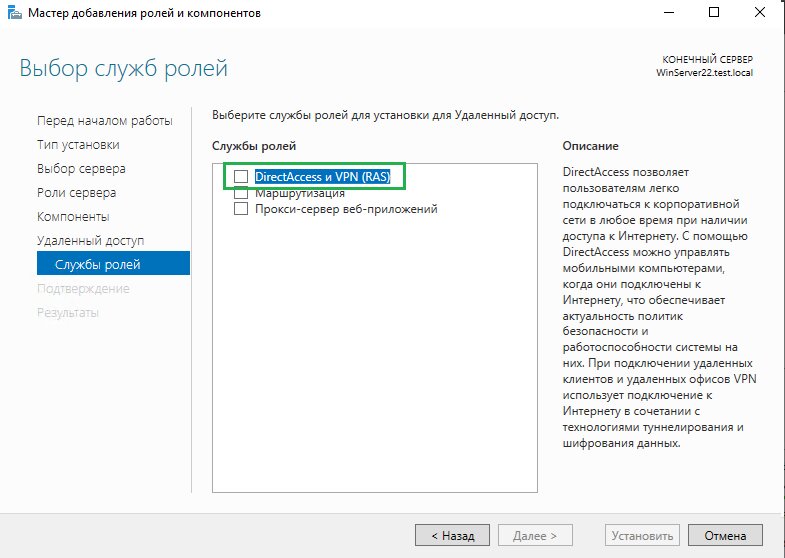This screenshot has width=785, height=558.
Task: Click the Подтверждение step in sidebar
Action: (83, 289)
